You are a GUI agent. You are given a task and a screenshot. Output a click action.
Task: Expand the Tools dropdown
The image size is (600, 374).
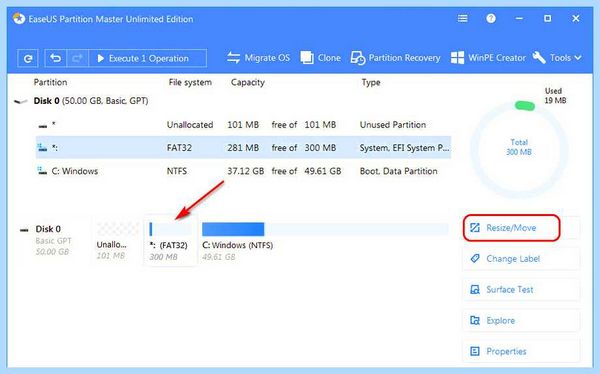pyautogui.click(x=557, y=58)
